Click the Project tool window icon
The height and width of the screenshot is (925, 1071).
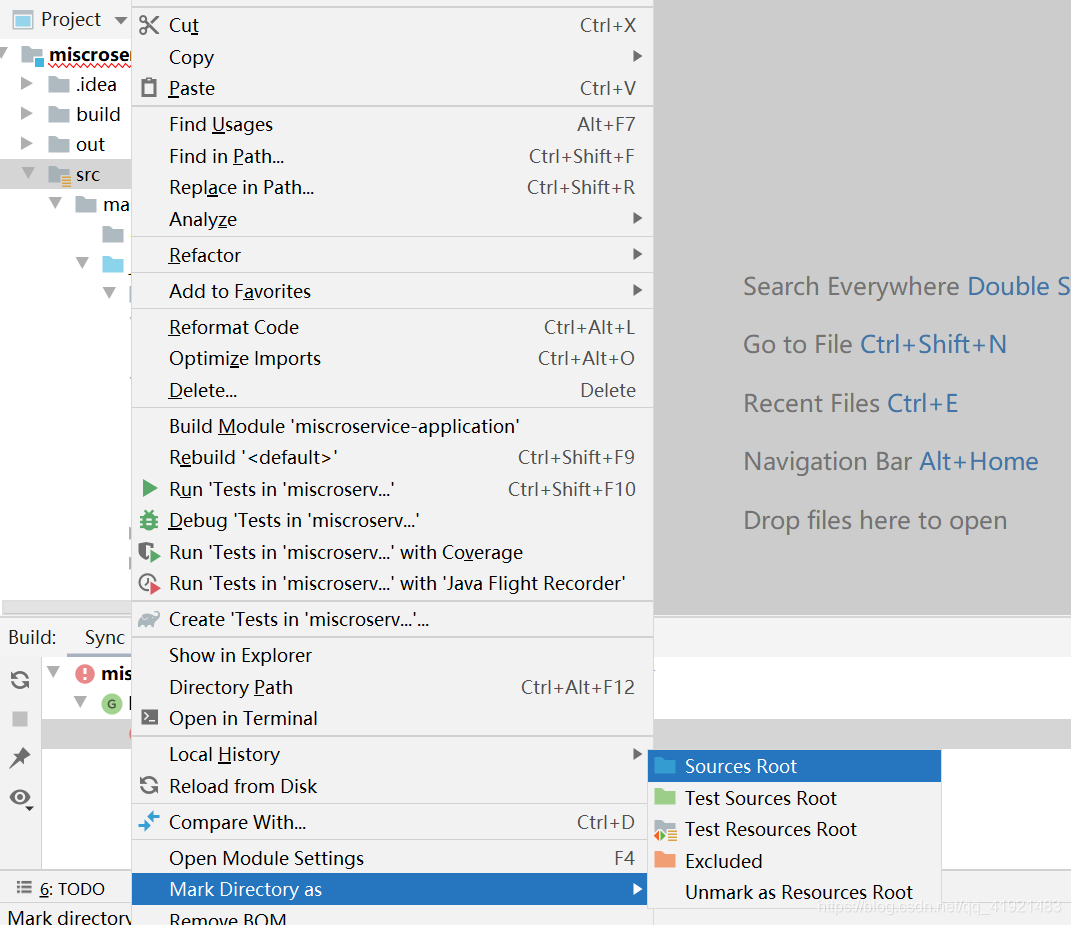[x=23, y=20]
